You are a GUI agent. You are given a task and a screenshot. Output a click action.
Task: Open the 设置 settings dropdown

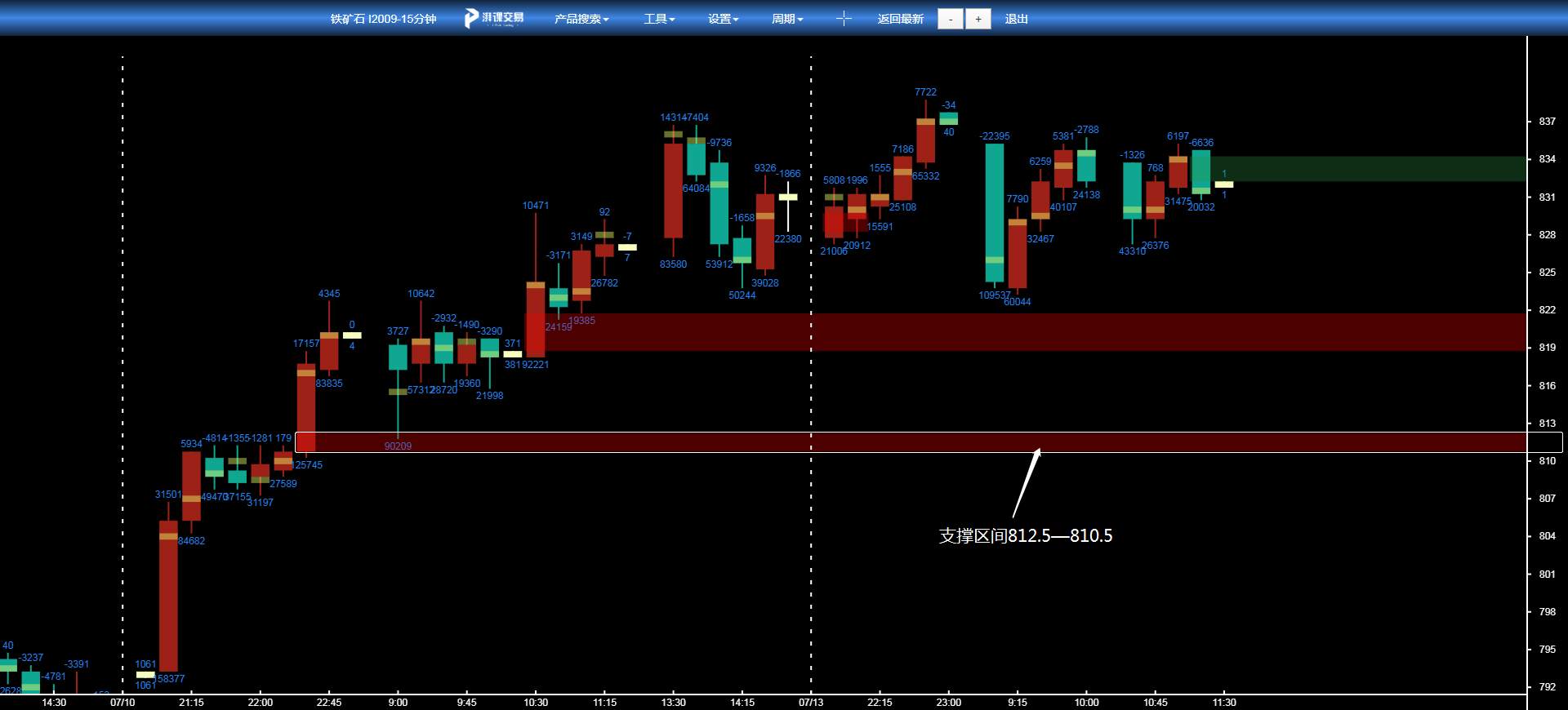723,19
